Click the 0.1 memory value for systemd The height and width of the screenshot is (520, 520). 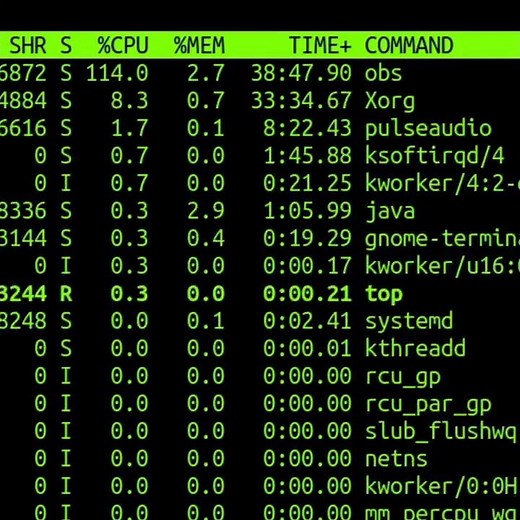pyautogui.click(x=206, y=321)
